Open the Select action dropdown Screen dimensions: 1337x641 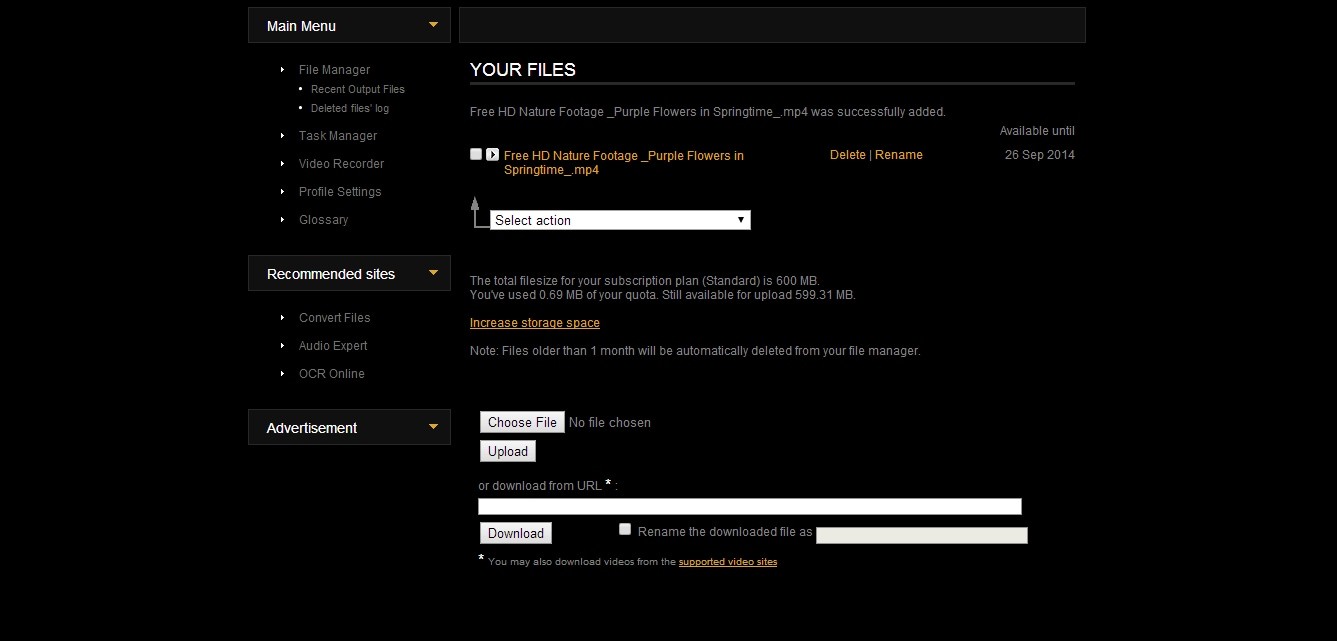tap(620, 220)
